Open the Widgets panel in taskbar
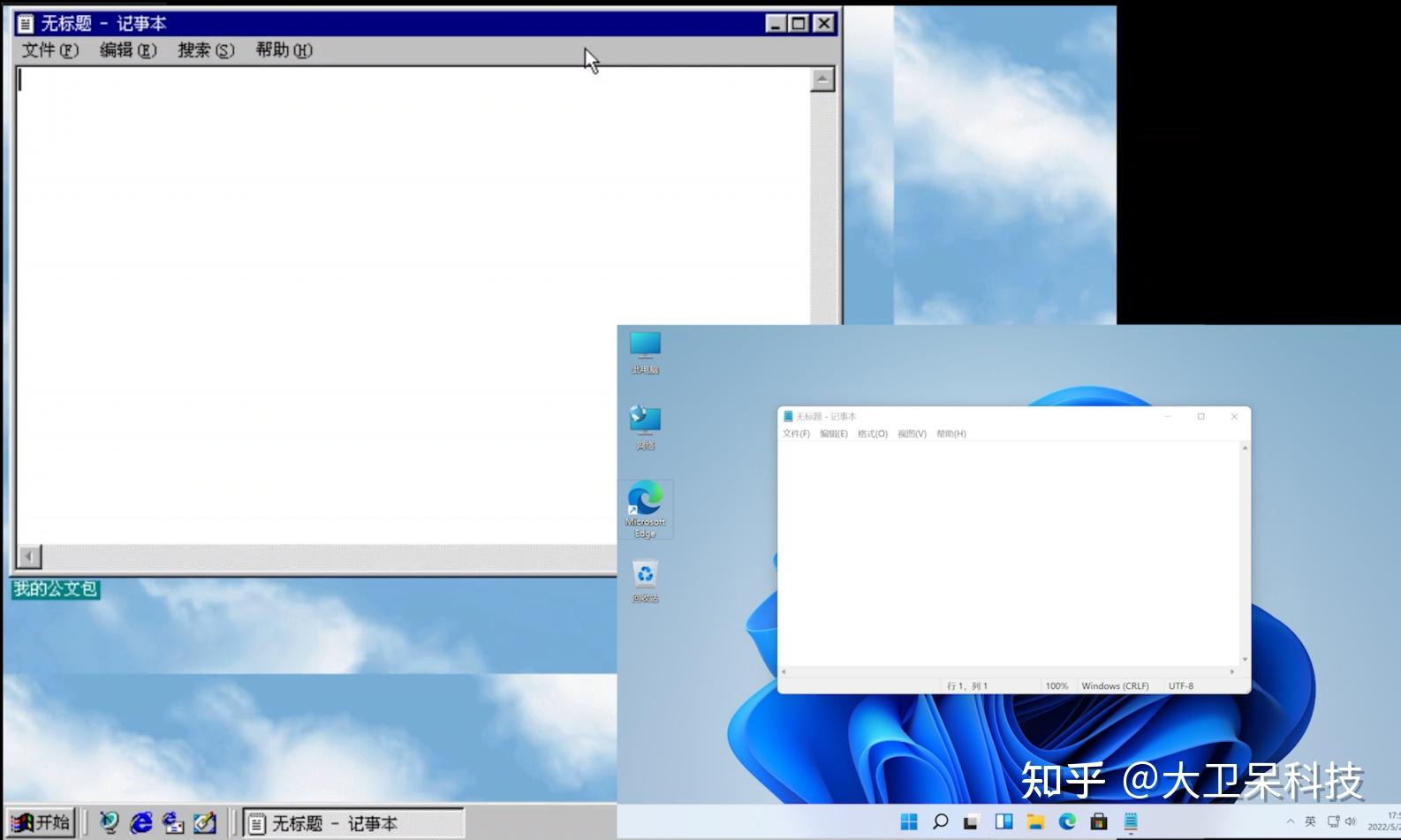Viewport: 1401px width, 840px height. pyautogui.click(x=1003, y=821)
